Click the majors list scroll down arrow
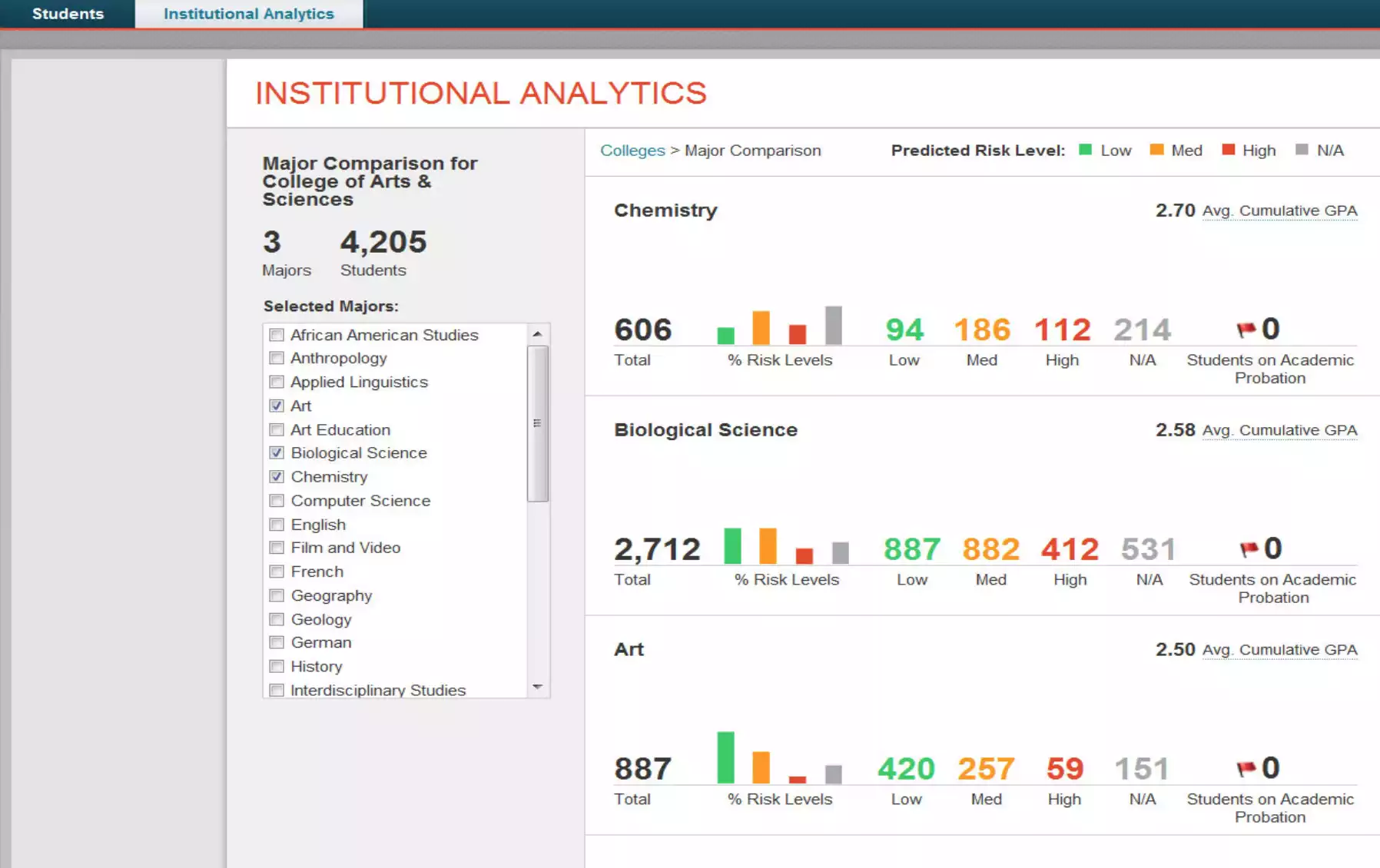Screen dimensions: 1380x868 537,687
